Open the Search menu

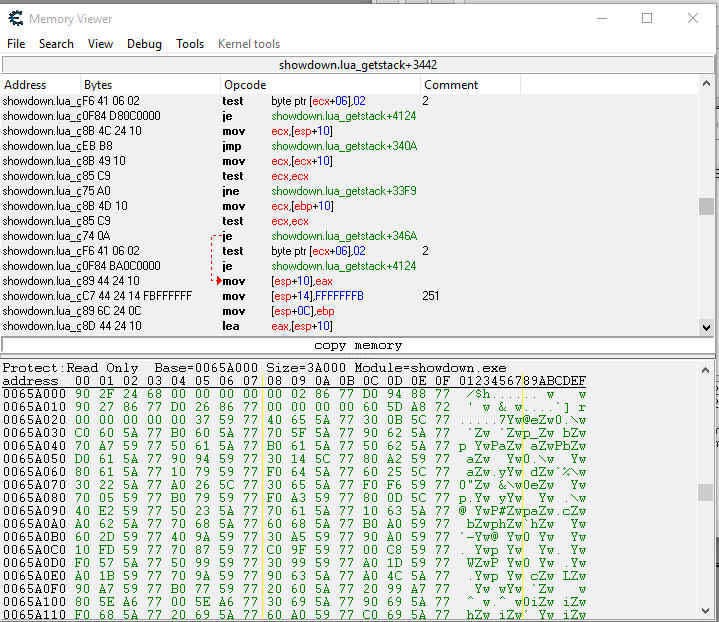[56, 44]
